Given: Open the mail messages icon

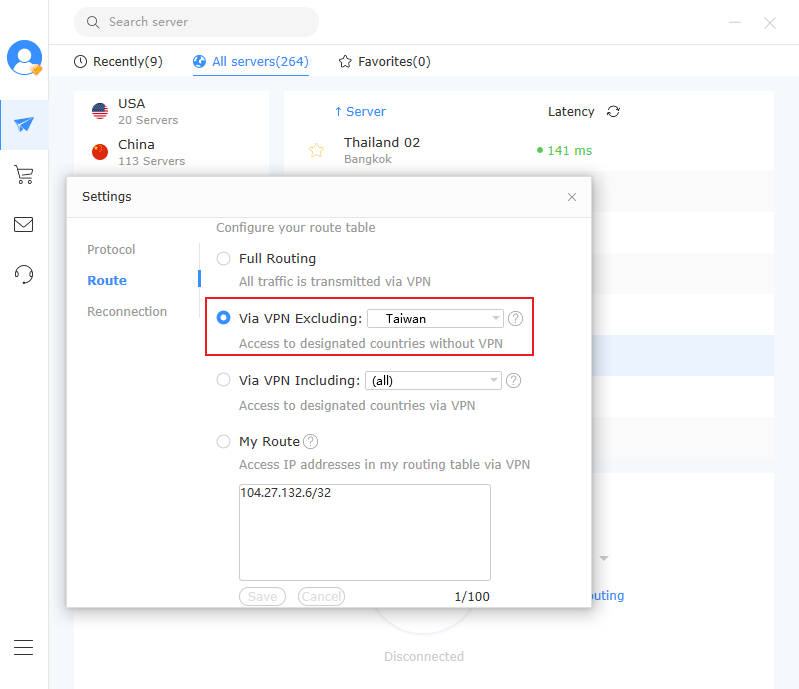Looking at the screenshot, I should pyautogui.click(x=24, y=225).
